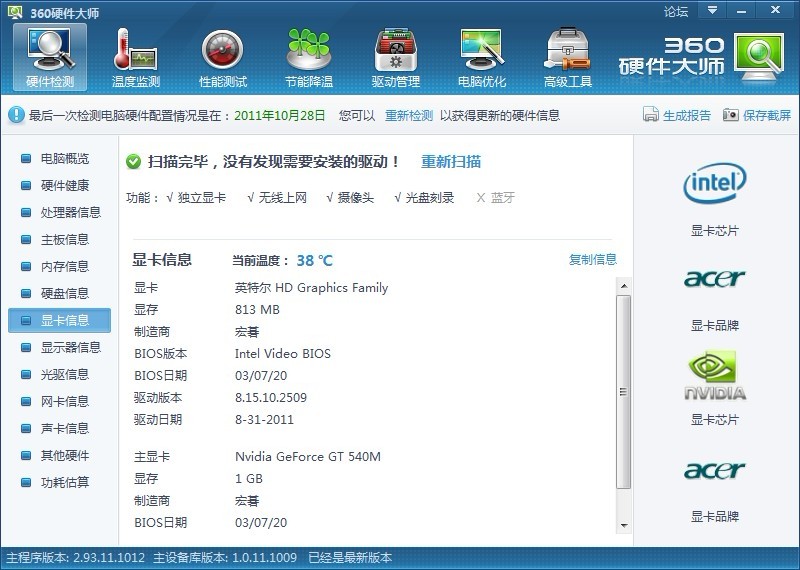Launch the 性能测试 performance test
The width and height of the screenshot is (800, 570).
click(222, 57)
